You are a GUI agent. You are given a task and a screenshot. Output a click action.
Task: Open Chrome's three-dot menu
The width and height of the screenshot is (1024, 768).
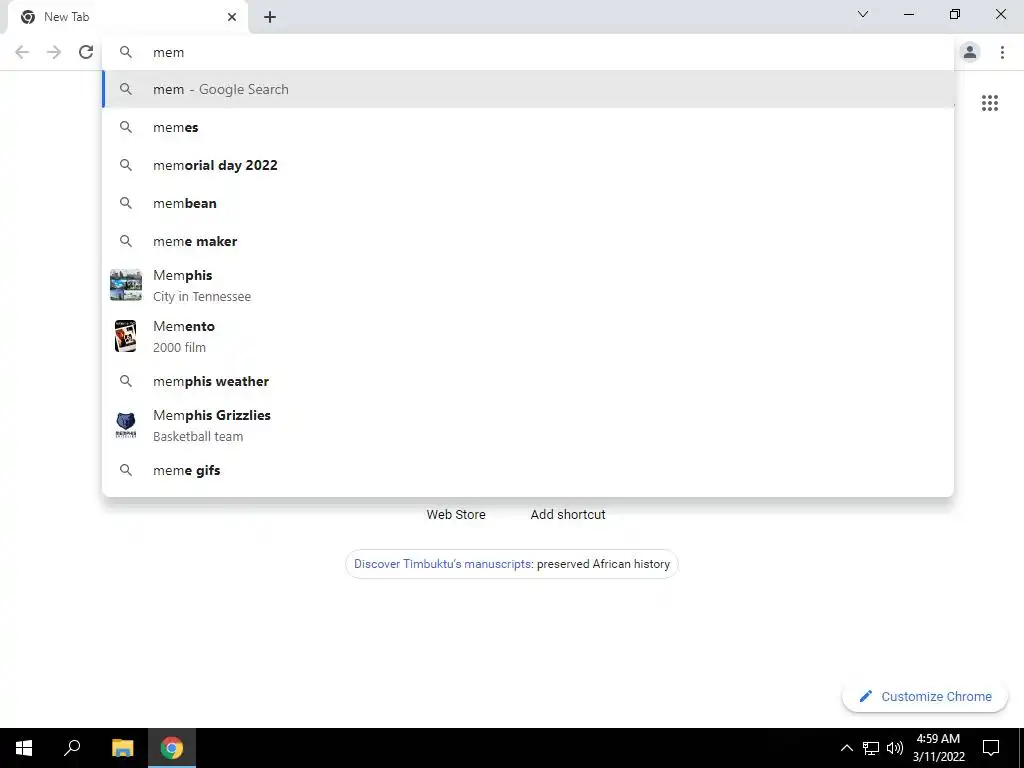pos(1002,52)
